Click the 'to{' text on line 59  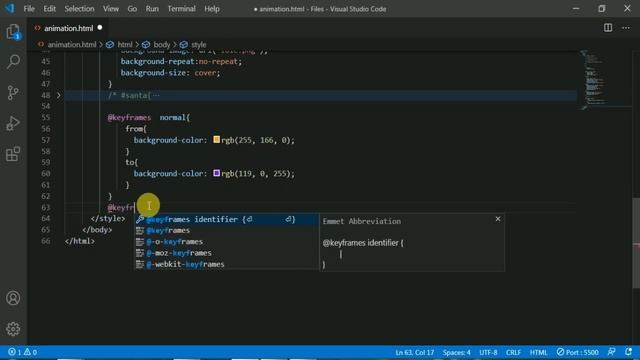[131, 162]
